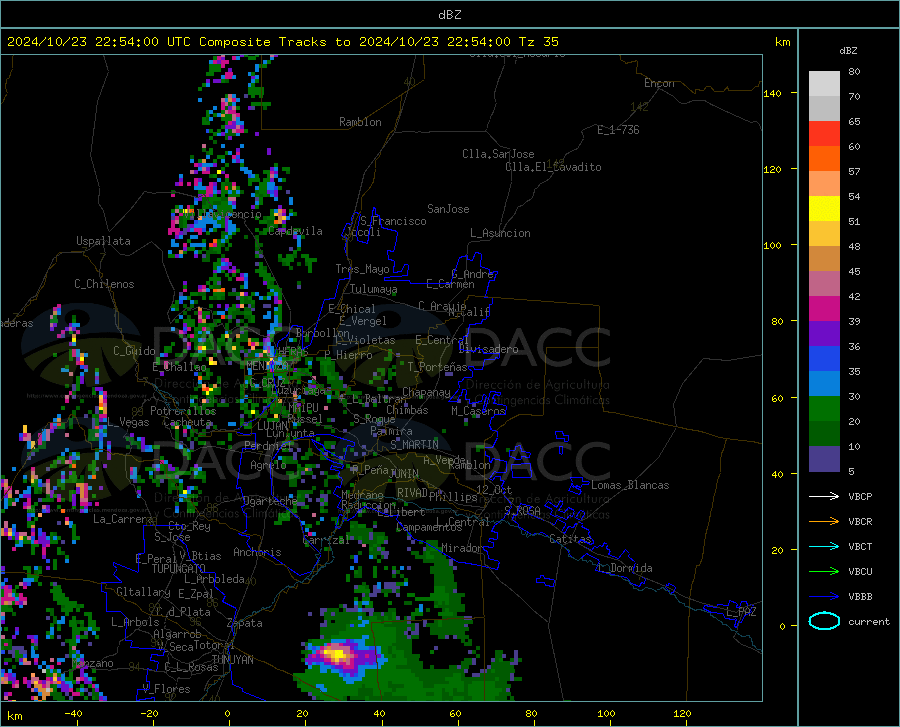
Task: Pick the magenta swatch in the dBZ scale
Action: [x=824, y=309]
